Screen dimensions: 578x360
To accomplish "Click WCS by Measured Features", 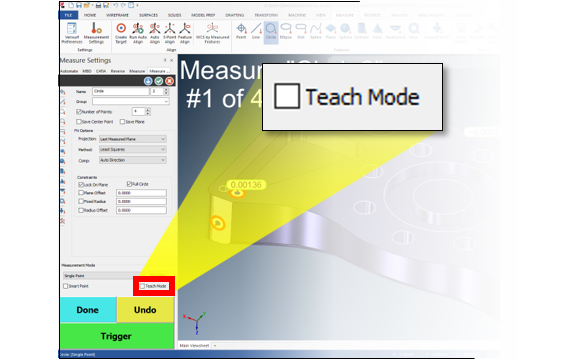I will click(x=212, y=33).
